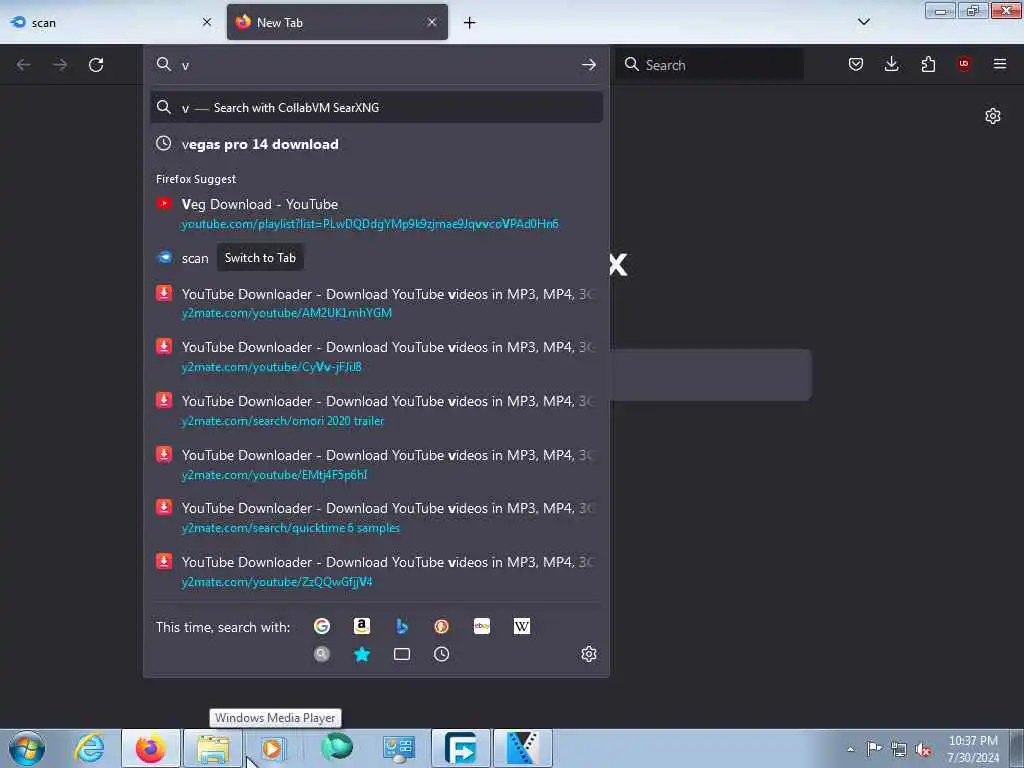Click the toolbar Search box
This screenshot has width=1024, height=768.
click(709, 65)
